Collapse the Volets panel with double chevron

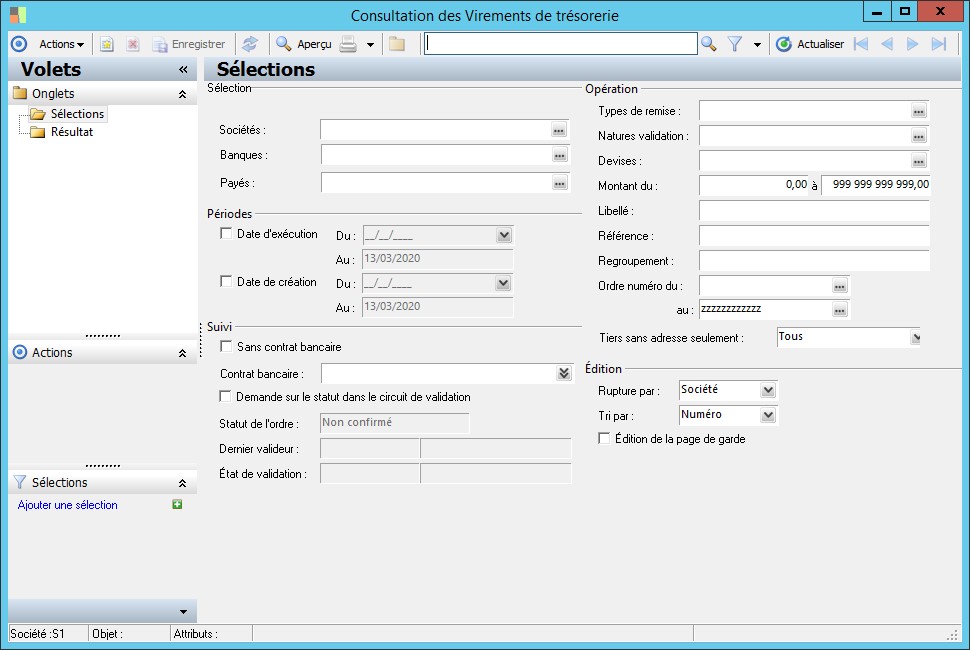click(183, 70)
